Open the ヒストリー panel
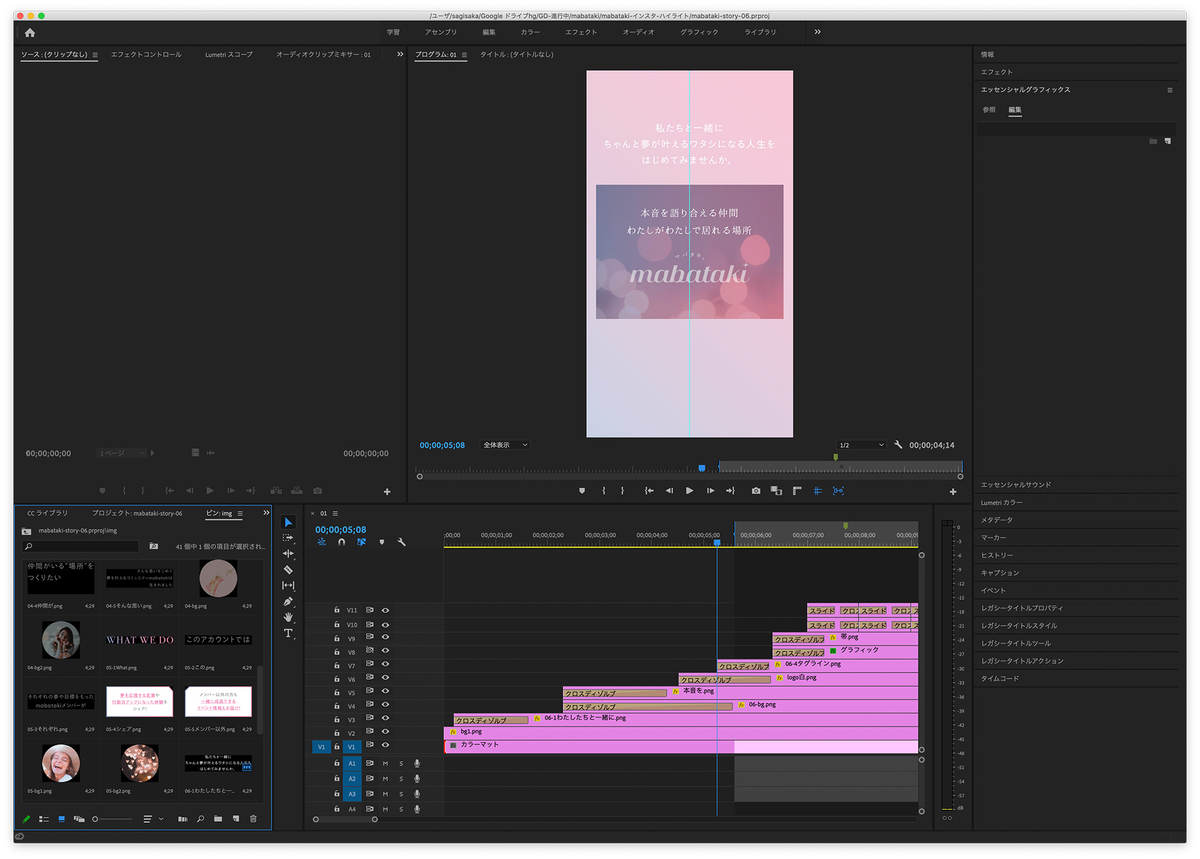The image size is (1200, 859). (x=997, y=555)
